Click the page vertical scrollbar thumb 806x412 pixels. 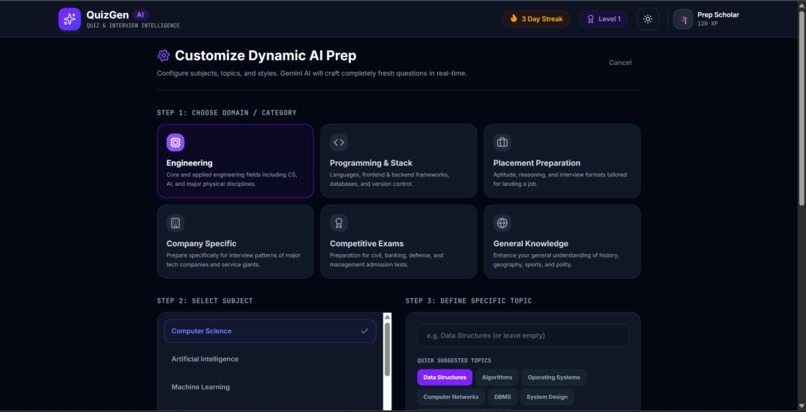point(802,108)
